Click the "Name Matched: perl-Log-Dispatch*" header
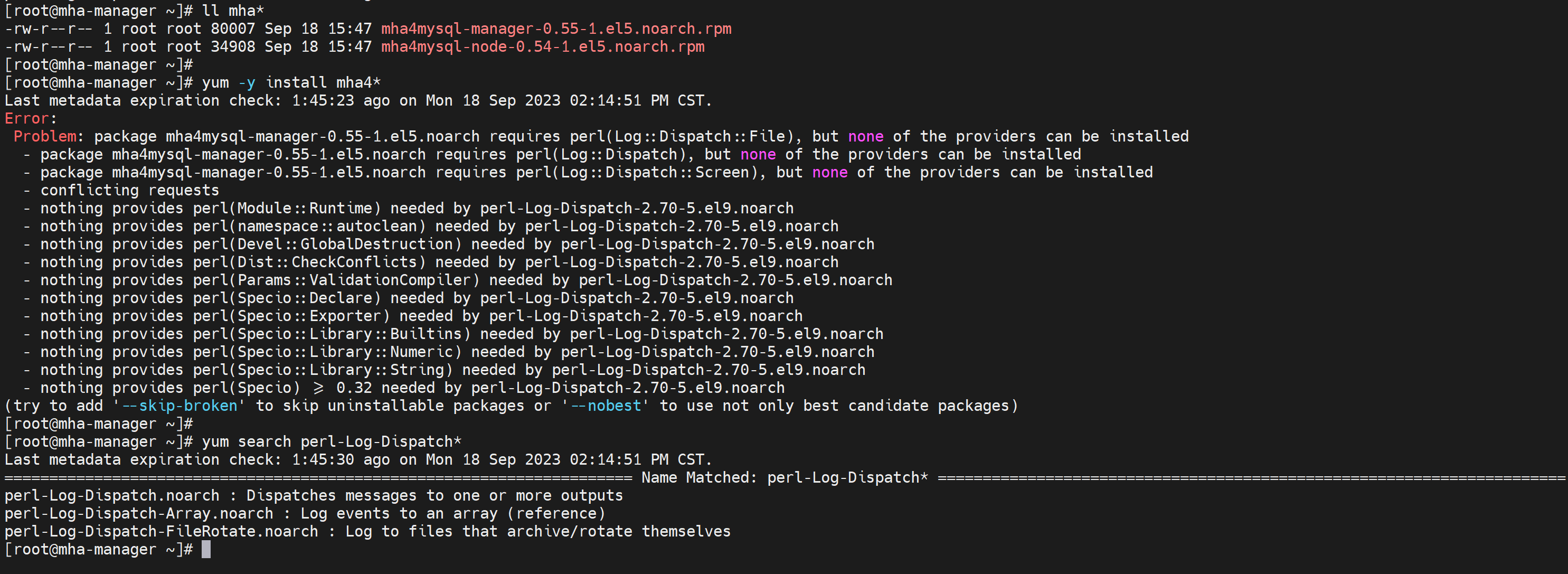 tap(785, 478)
